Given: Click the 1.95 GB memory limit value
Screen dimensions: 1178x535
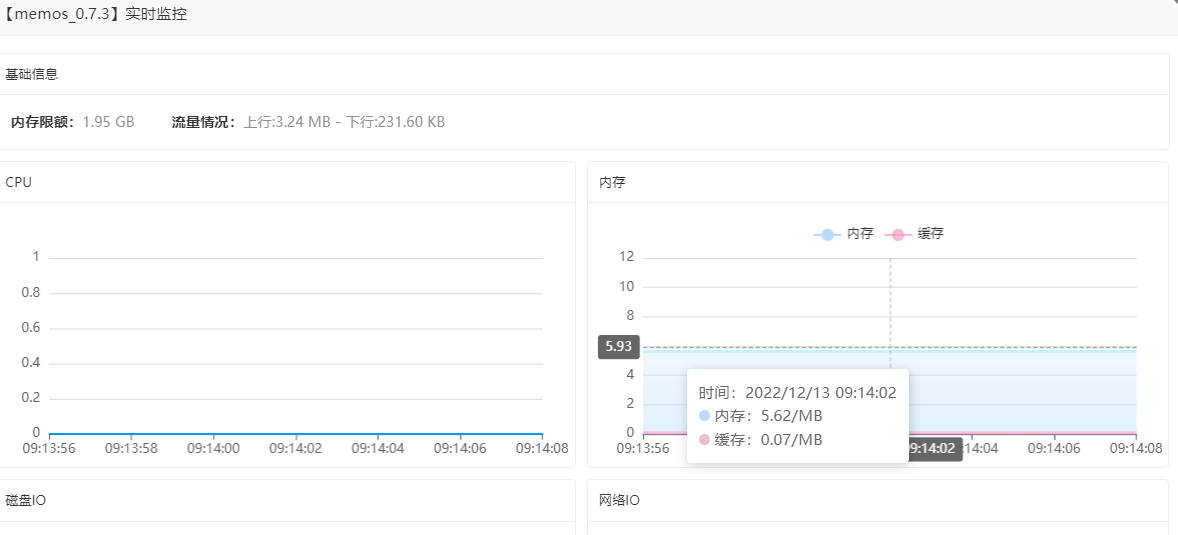Looking at the screenshot, I should tap(108, 122).
